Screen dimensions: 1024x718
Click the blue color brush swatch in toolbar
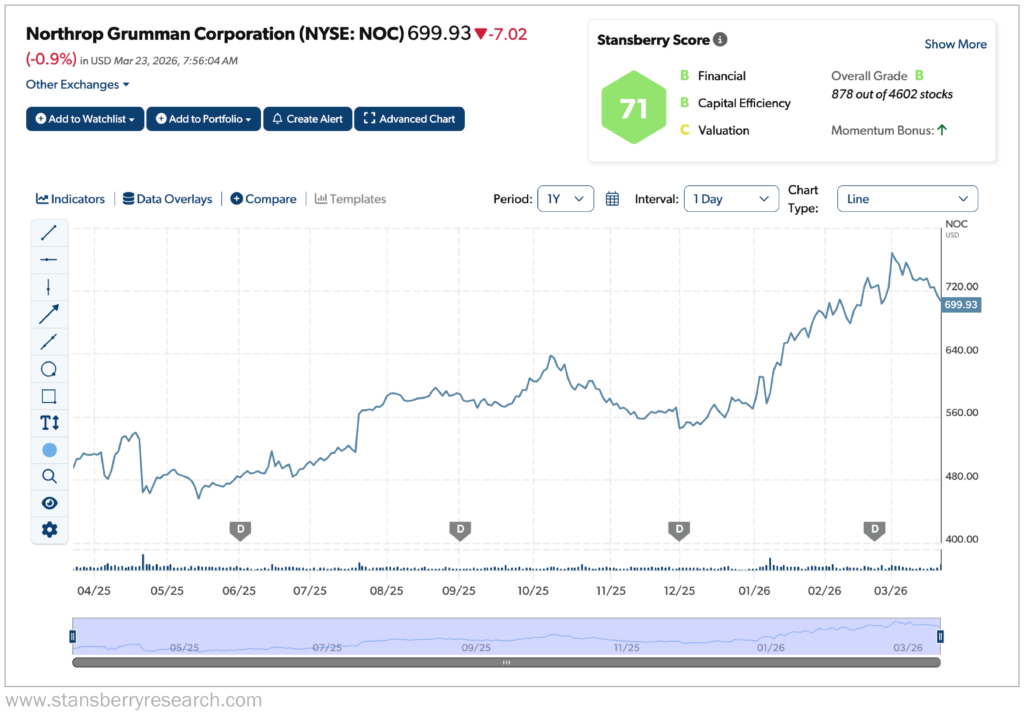(49, 450)
